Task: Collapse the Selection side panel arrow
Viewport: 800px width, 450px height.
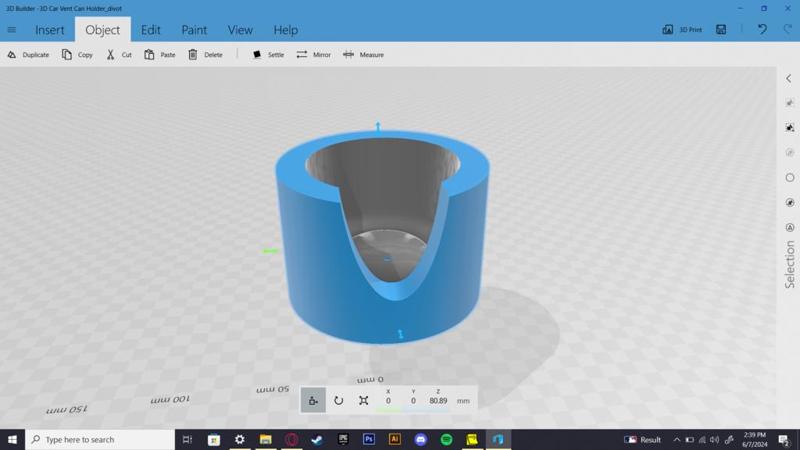Action: tap(789, 79)
